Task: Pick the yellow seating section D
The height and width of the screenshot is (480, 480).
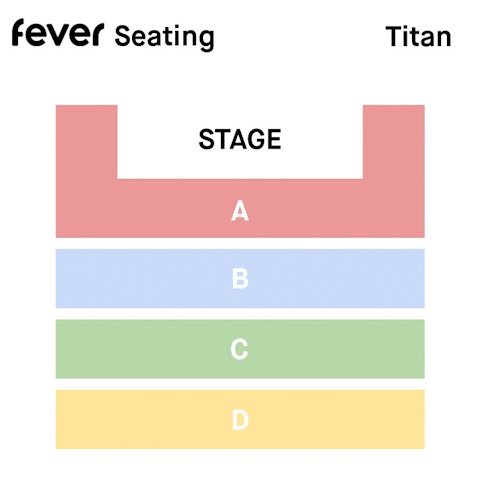Action: click(x=240, y=419)
